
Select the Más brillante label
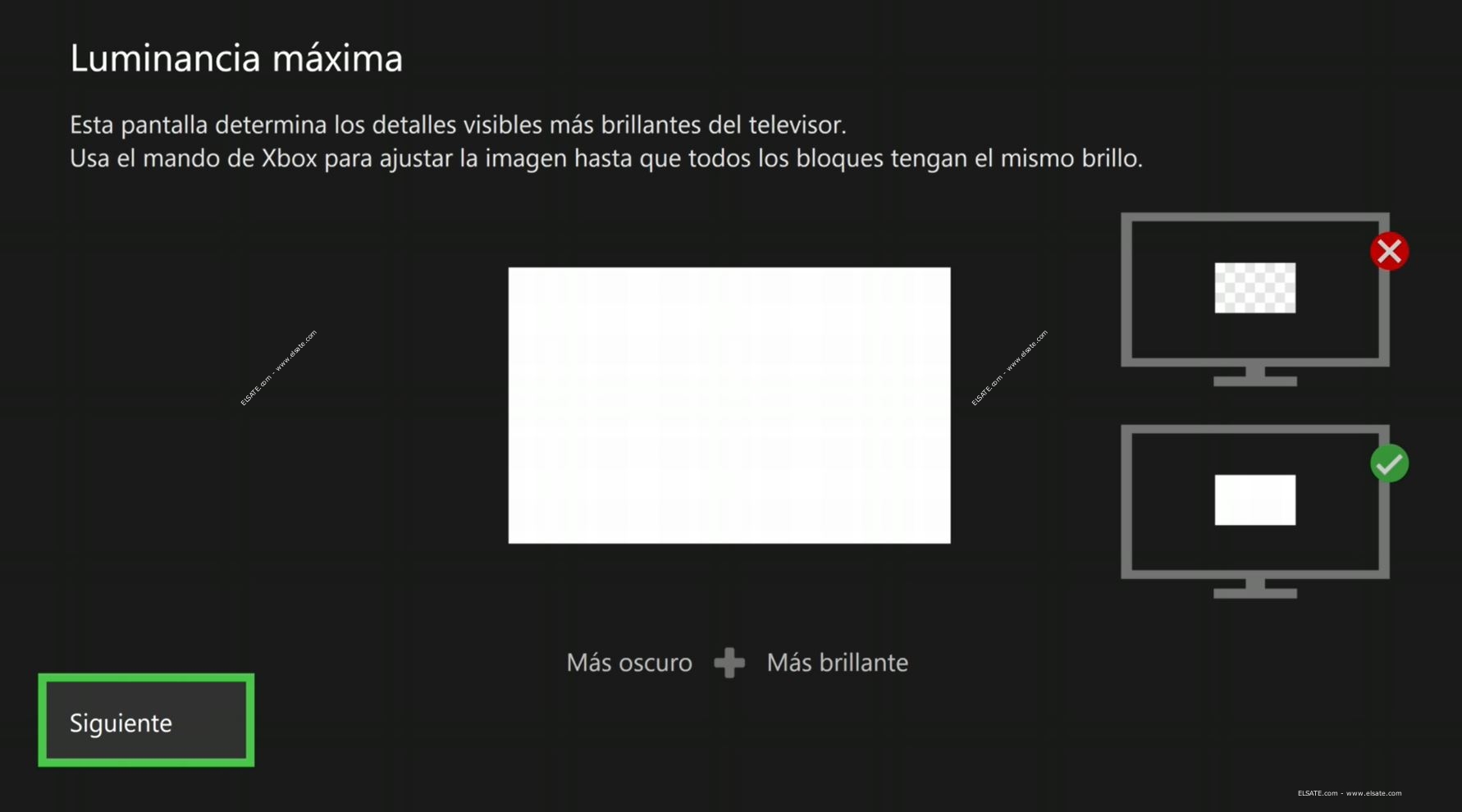click(x=838, y=663)
